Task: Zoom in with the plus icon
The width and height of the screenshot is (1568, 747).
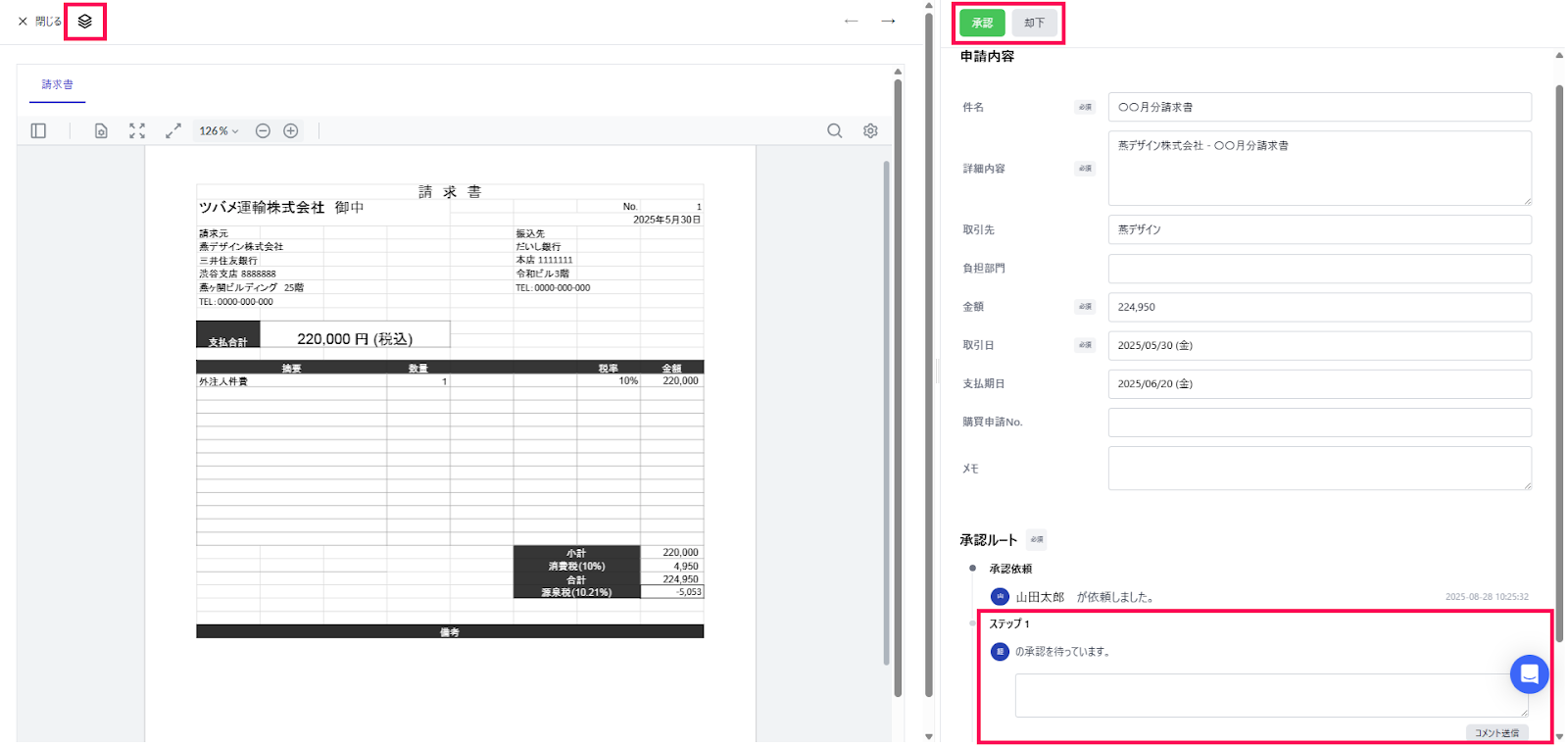Action: coord(291,131)
